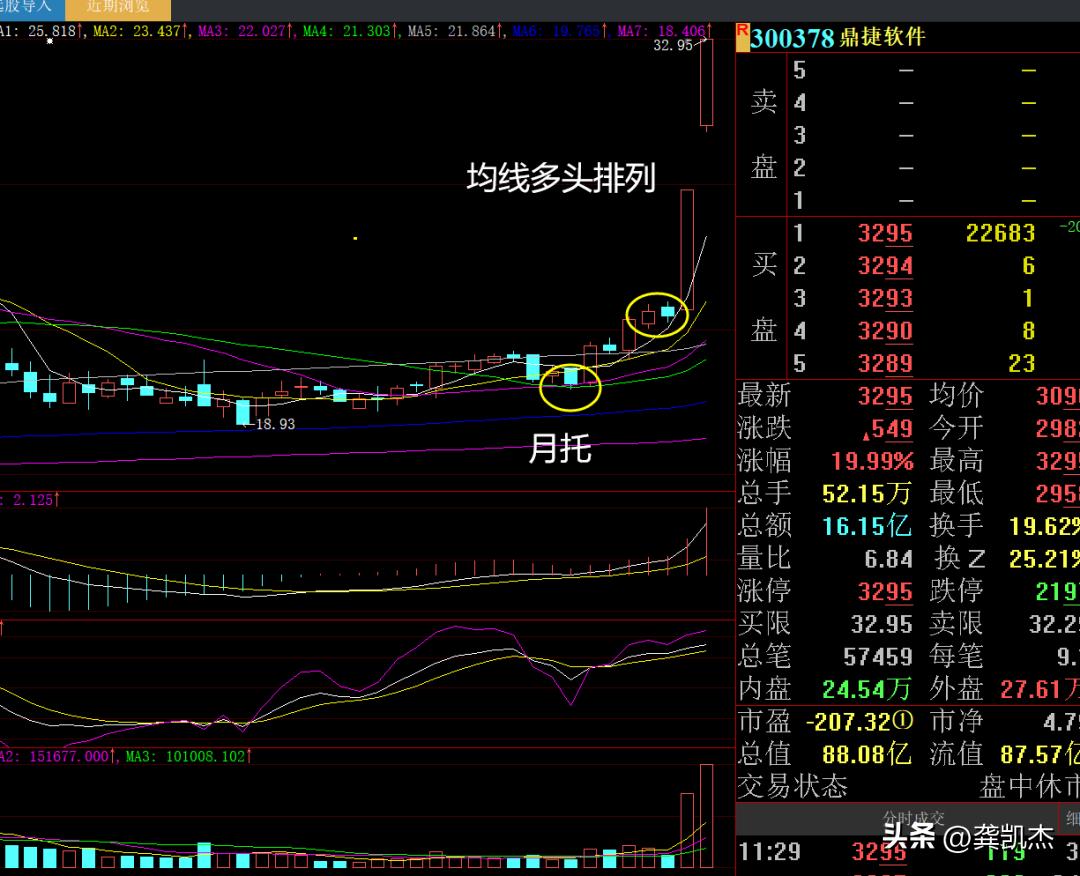Open the 分时成交 tab header

913,818
